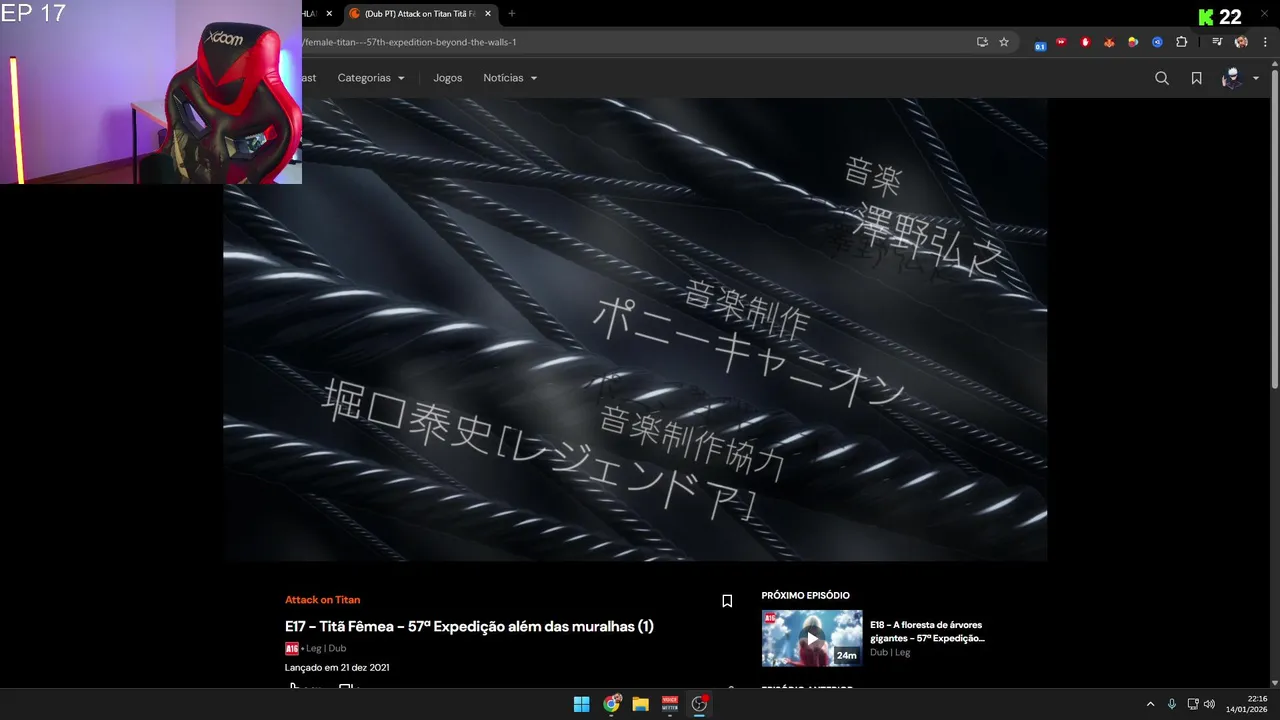
Task: Expand the Notícias dropdown menu
Action: tap(510, 78)
